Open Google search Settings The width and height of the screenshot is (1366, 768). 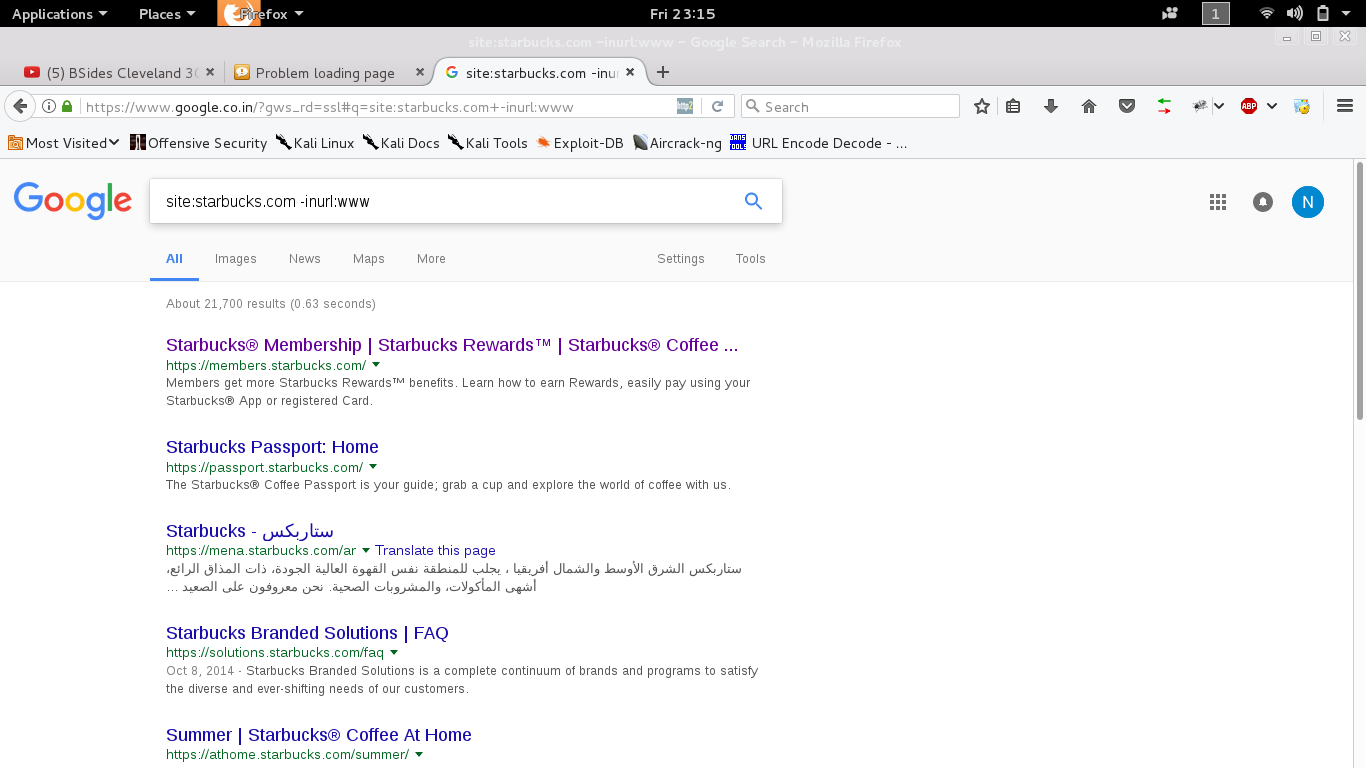point(681,258)
